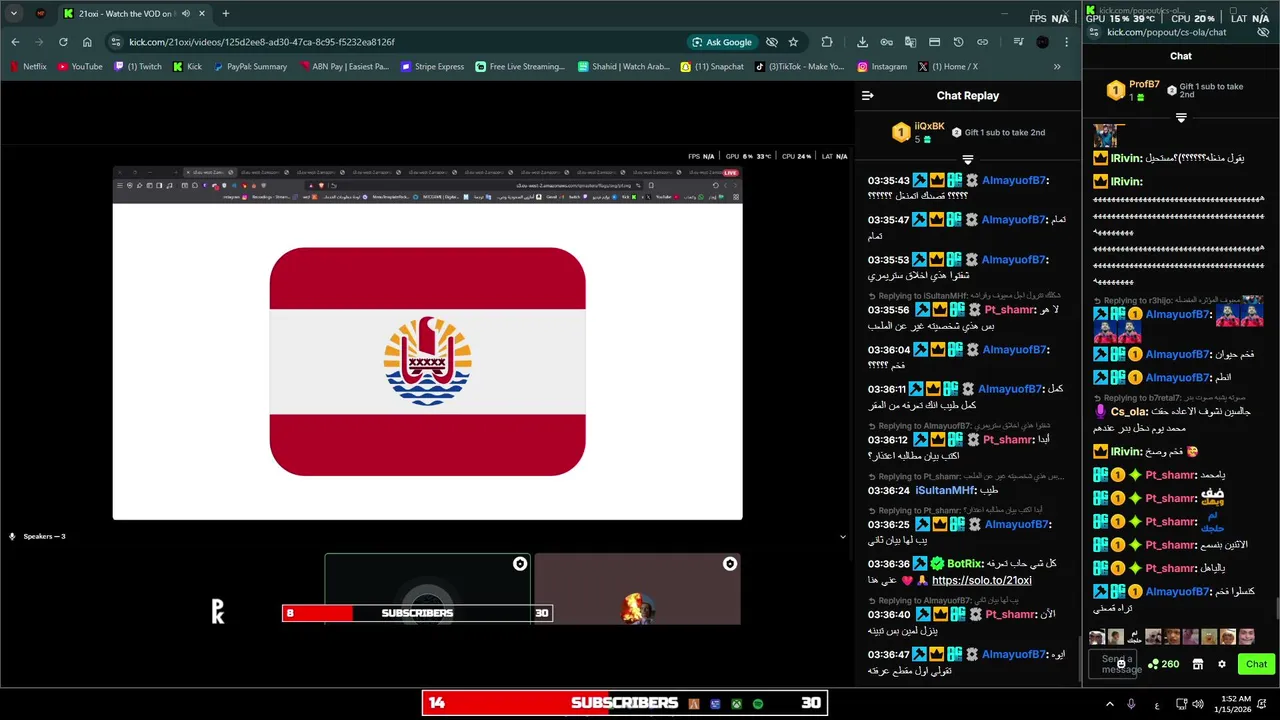Open the Chrome profile avatar
The height and width of the screenshot is (720, 1280).
(x=1043, y=42)
